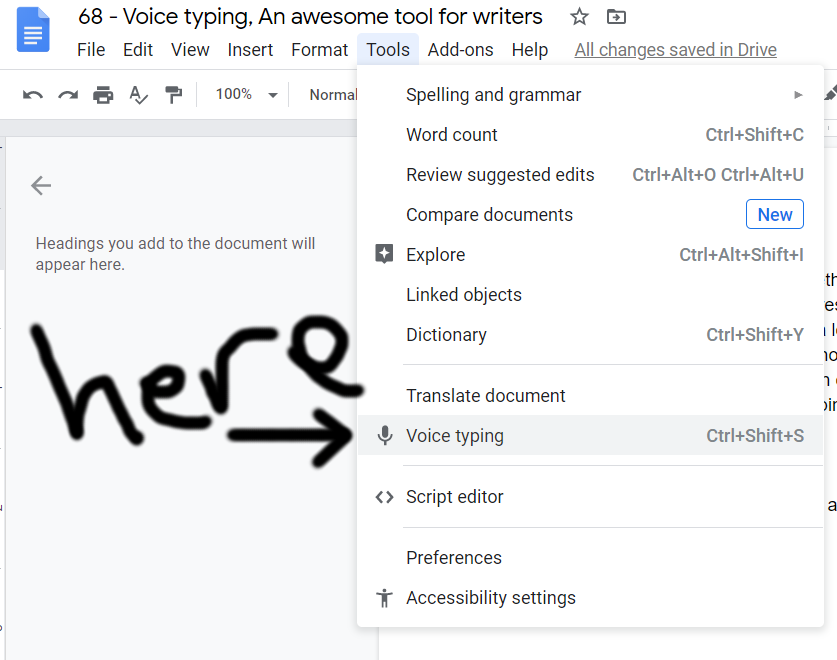Click the Ctrl+Shift+Y shortcut text
The width and height of the screenshot is (837, 660).
(x=755, y=335)
